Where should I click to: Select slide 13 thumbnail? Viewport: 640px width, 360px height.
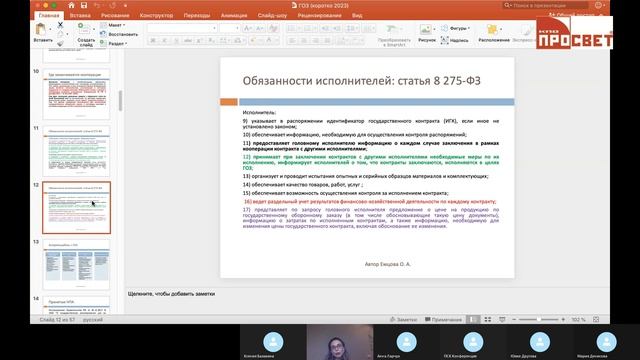tap(76, 264)
